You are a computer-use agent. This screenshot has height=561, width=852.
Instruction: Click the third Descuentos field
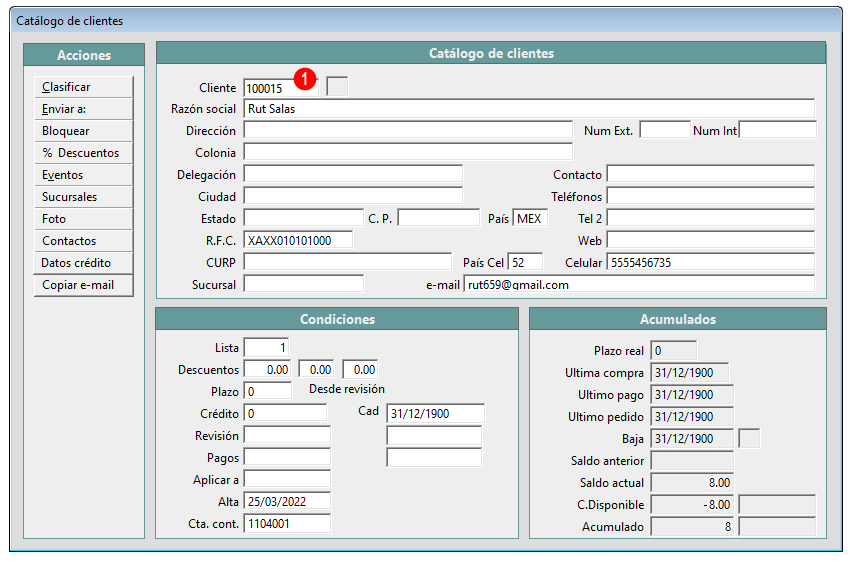360,370
